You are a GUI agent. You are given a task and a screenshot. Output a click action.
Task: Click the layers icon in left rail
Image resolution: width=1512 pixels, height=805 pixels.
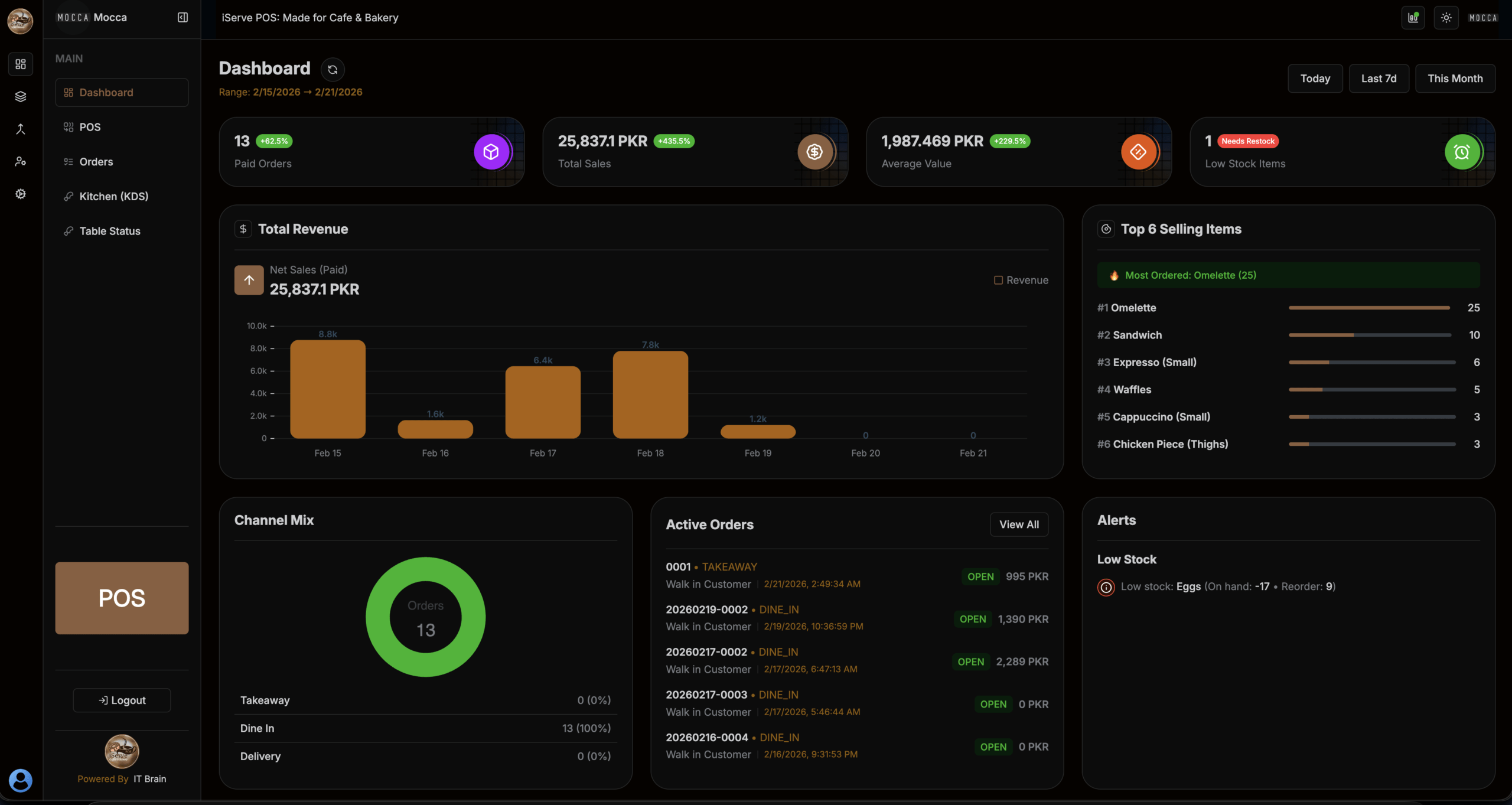tap(21, 96)
